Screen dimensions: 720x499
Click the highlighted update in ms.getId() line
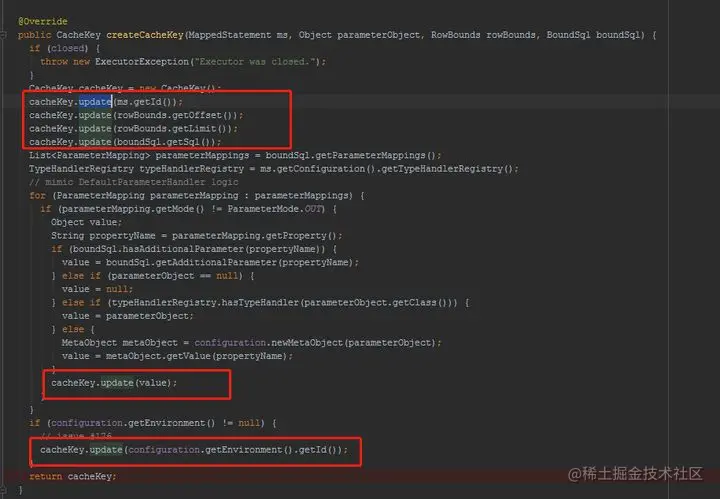95,101
